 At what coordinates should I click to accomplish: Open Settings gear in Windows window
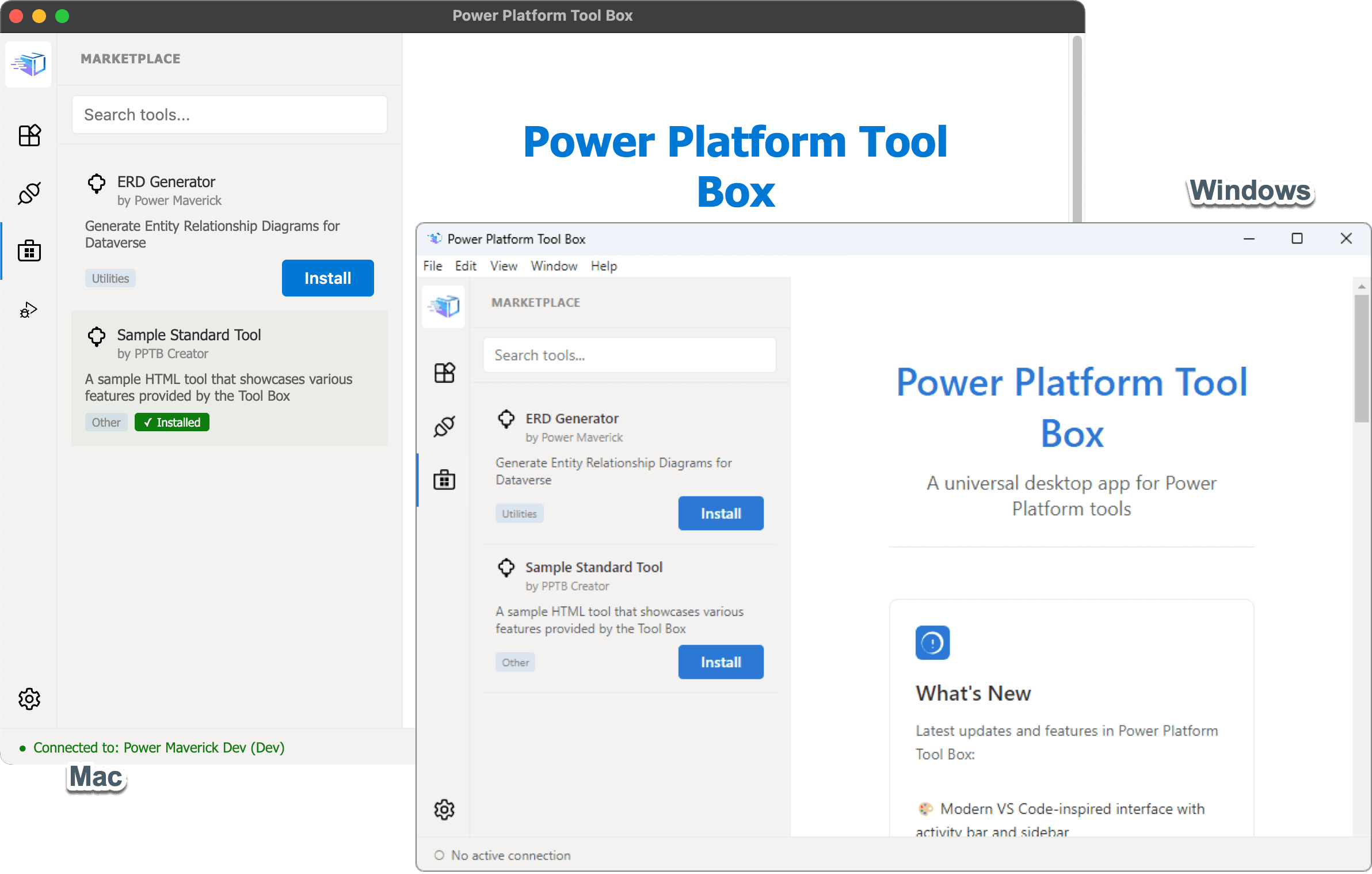pos(444,810)
